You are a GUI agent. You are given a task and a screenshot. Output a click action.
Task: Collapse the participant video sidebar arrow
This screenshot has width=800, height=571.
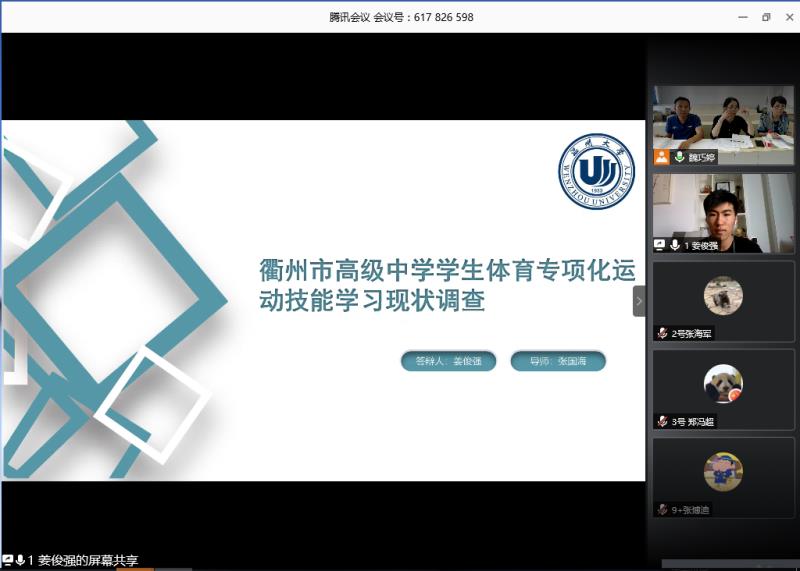click(x=639, y=301)
